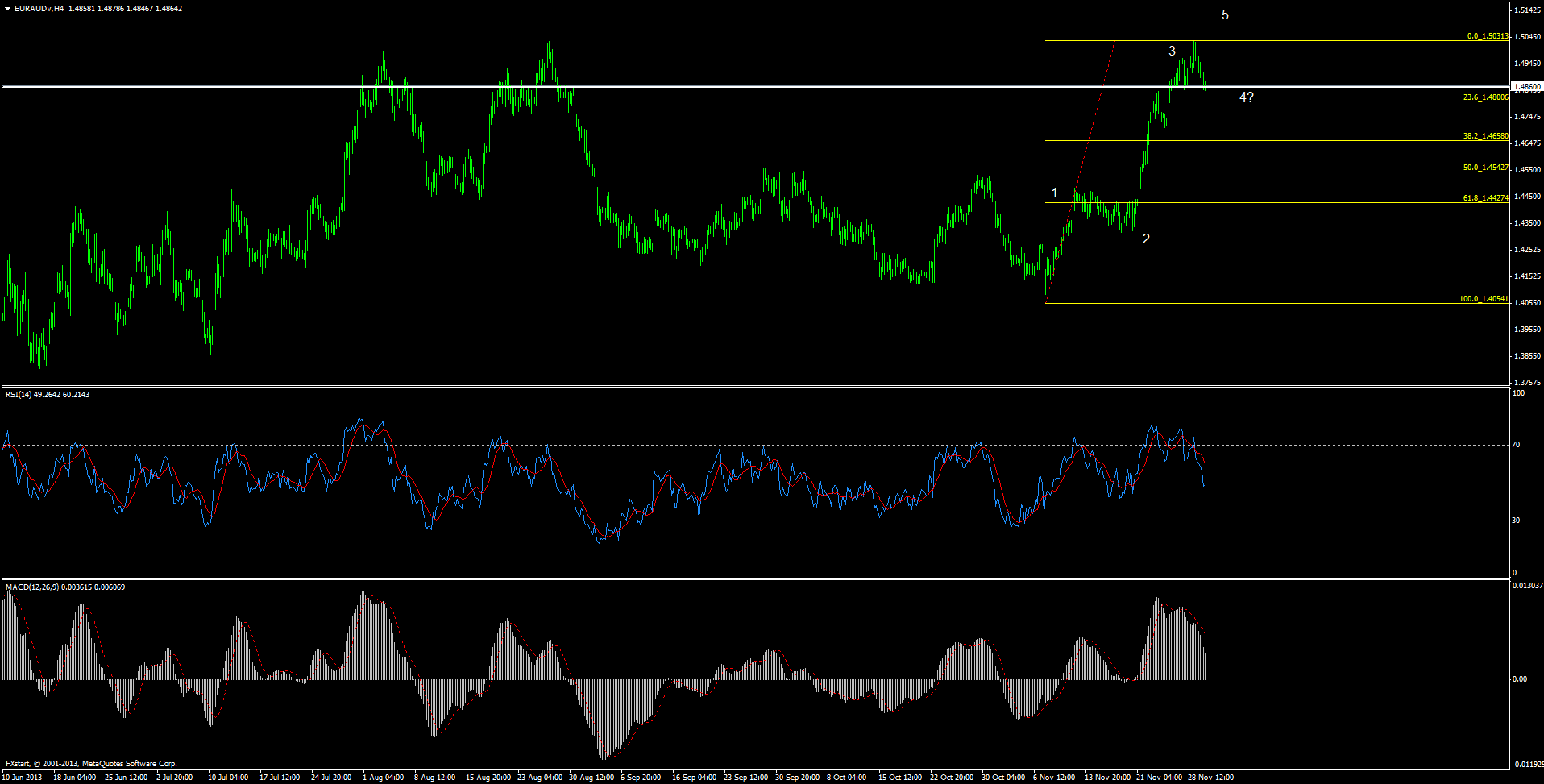Image resolution: width=1544 pixels, height=784 pixels.
Task: Click the time axis label "2 Jul 20:00"
Action: [174, 778]
